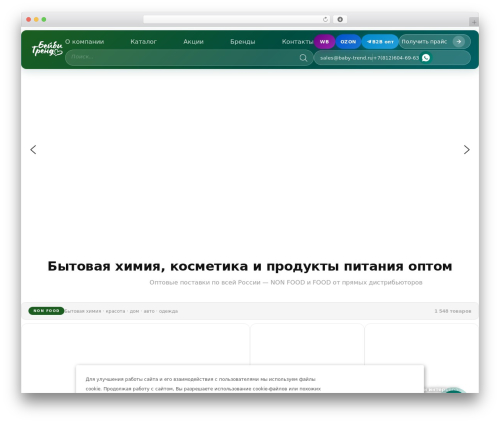Click the B2B опт Telegram button
This screenshot has height=423, width=500.
click(x=380, y=42)
